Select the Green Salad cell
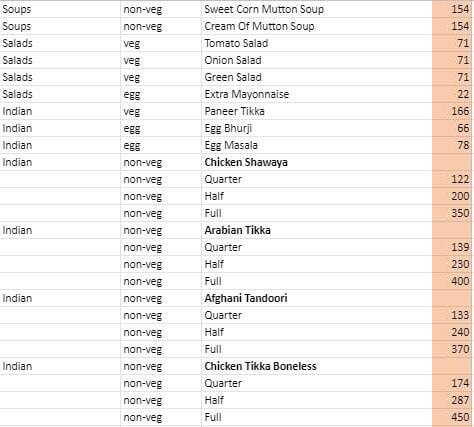The width and height of the screenshot is (474, 427). click(317, 77)
